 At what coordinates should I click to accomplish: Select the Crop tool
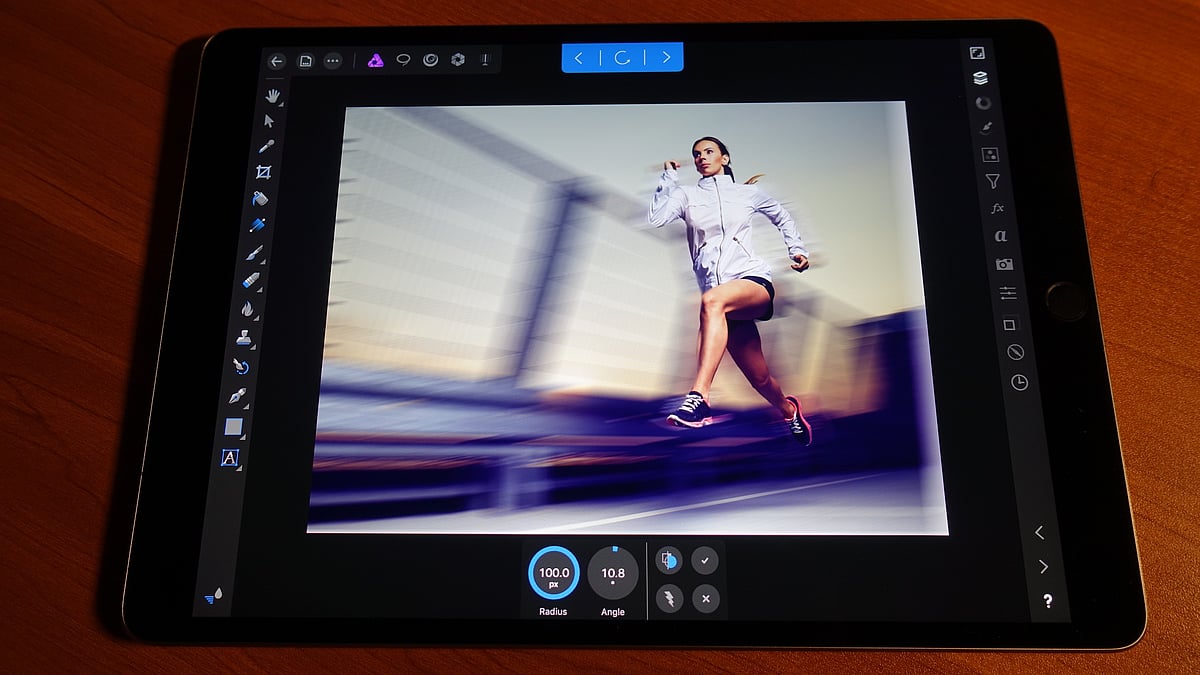264,172
